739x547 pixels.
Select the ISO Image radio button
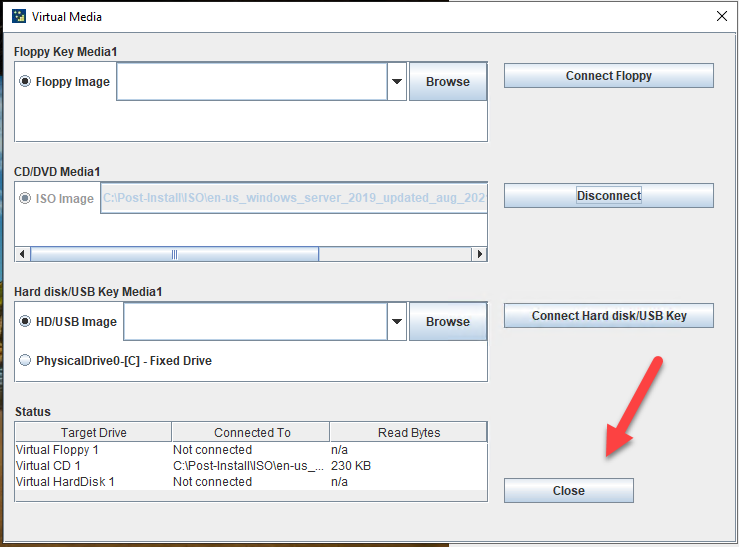[x=25, y=198]
